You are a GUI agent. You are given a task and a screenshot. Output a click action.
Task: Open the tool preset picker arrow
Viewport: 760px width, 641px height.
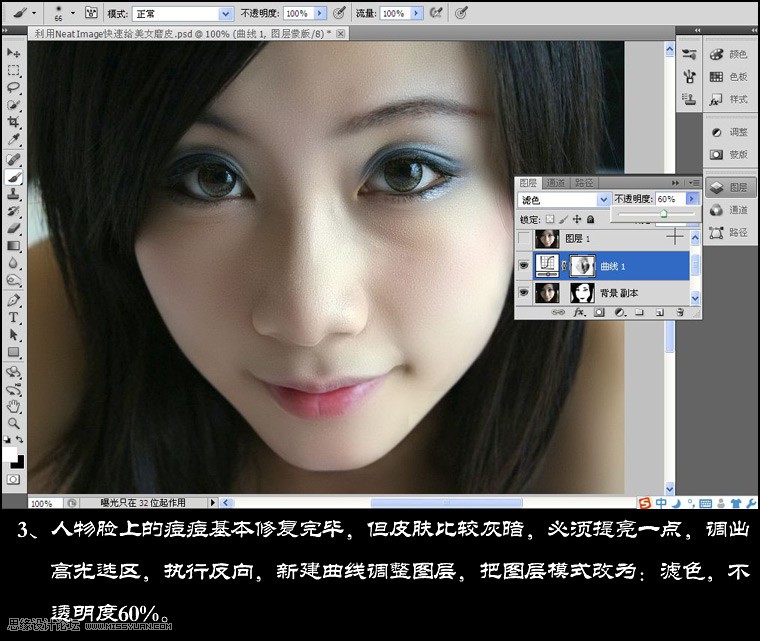(x=34, y=13)
